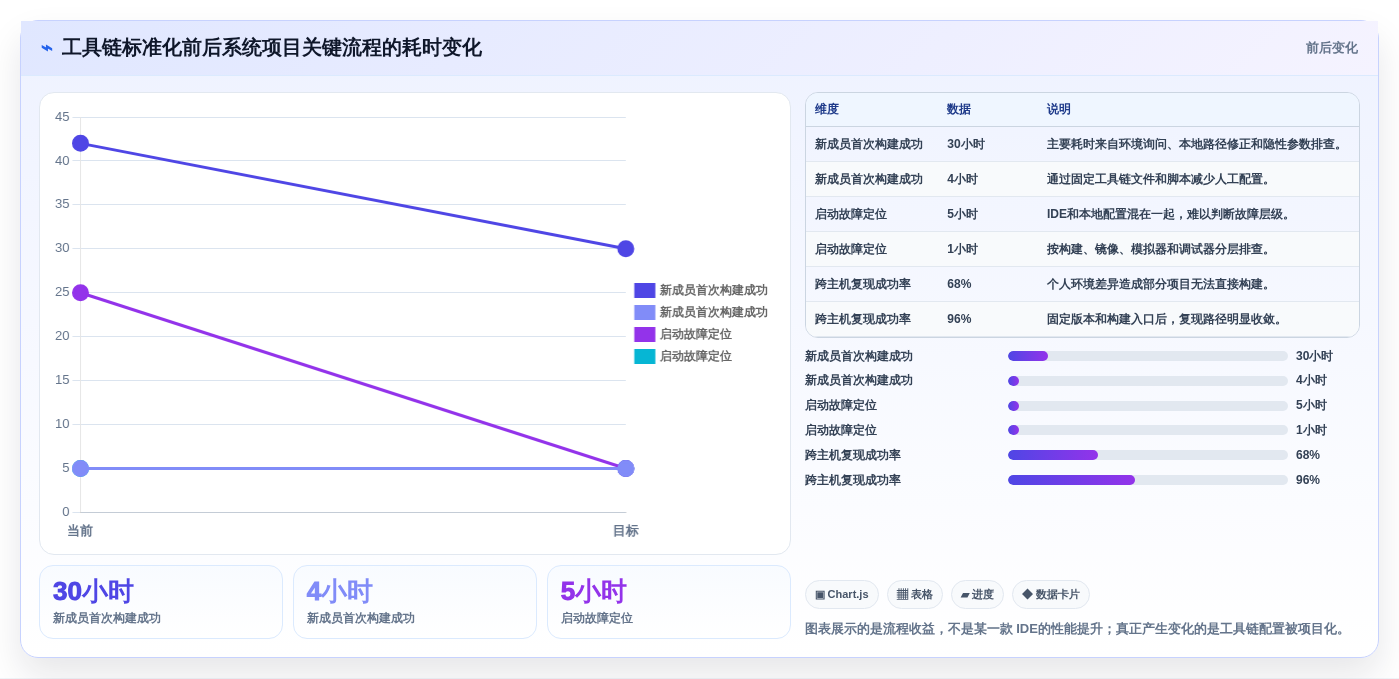Click the 45 tick on the y-axis
The image size is (1399, 679).
[62, 117]
